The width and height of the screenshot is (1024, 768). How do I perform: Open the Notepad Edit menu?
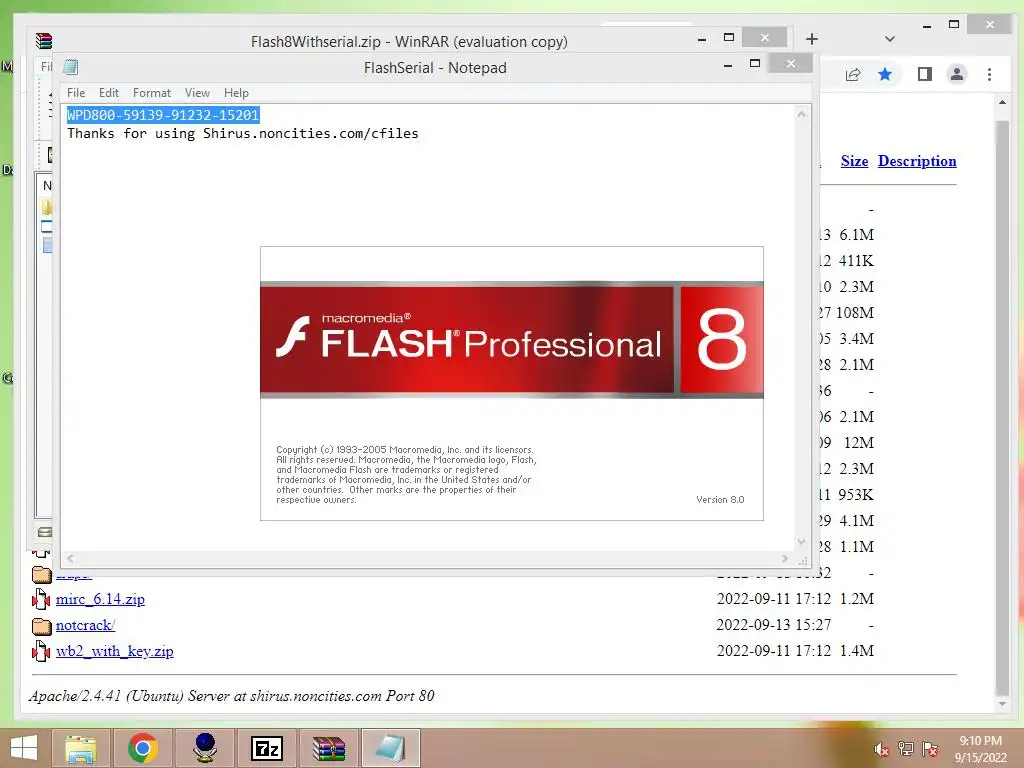point(108,93)
